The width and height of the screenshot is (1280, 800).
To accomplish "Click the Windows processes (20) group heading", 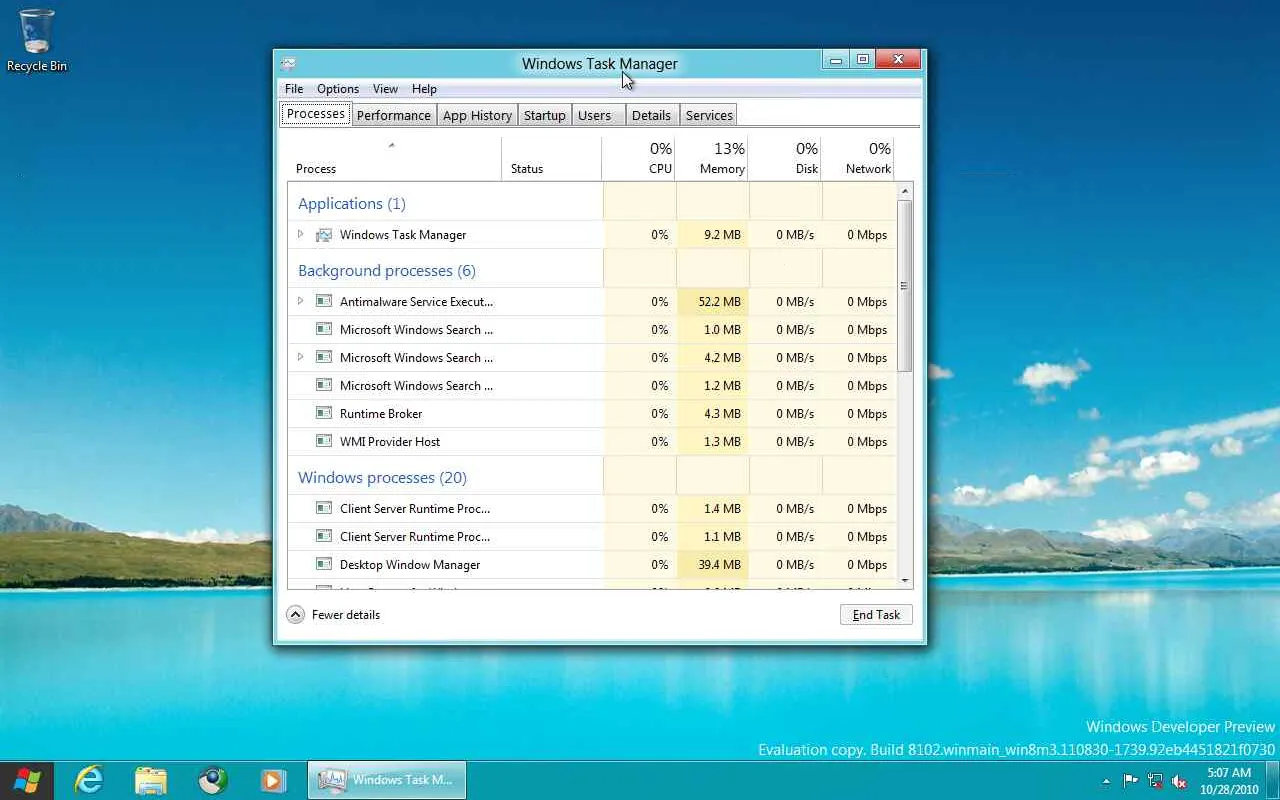I will (x=382, y=478).
